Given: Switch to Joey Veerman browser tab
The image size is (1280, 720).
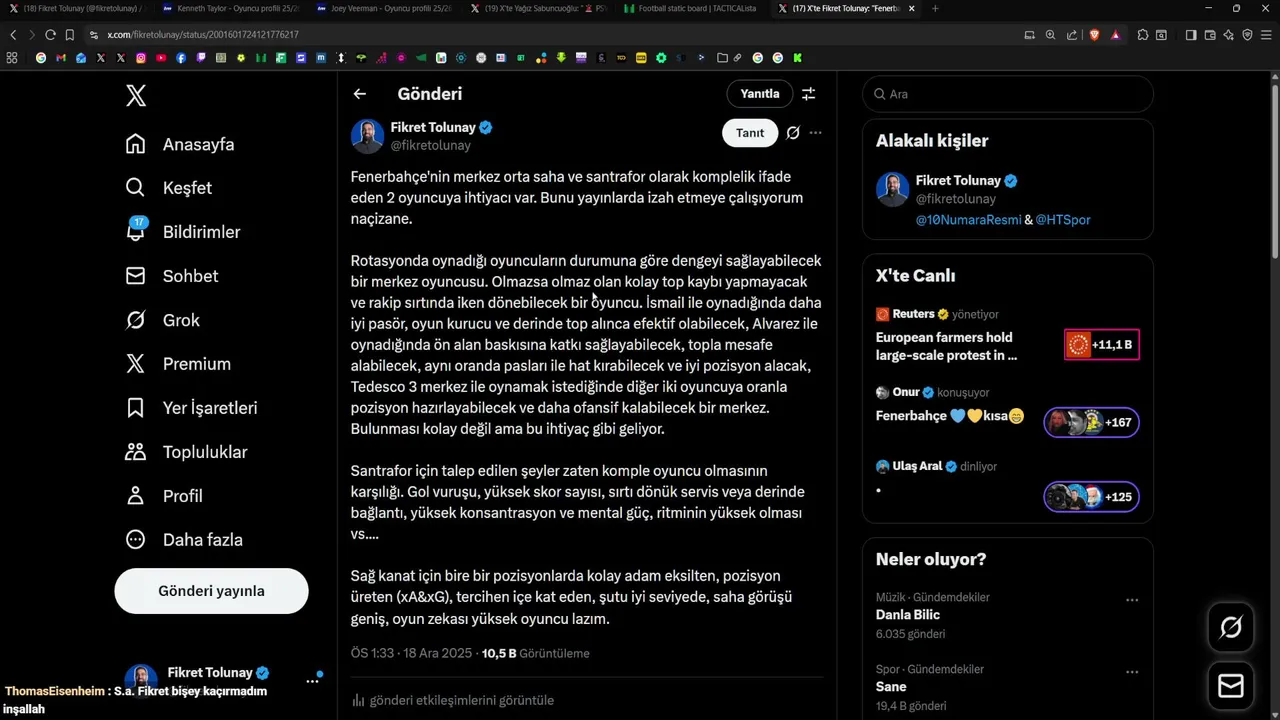Looking at the screenshot, I should click(384, 8).
